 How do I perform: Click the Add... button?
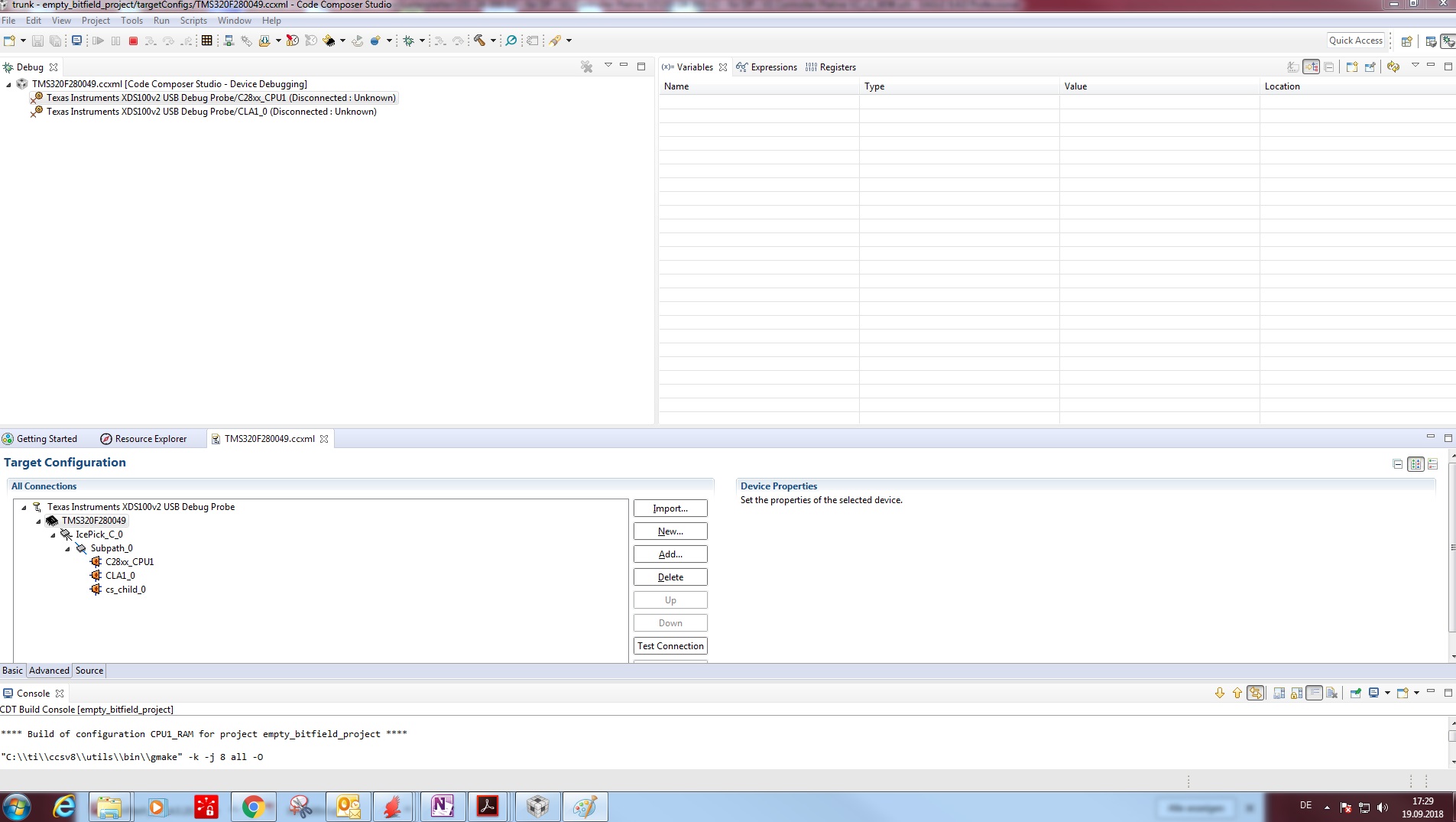[670, 554]
